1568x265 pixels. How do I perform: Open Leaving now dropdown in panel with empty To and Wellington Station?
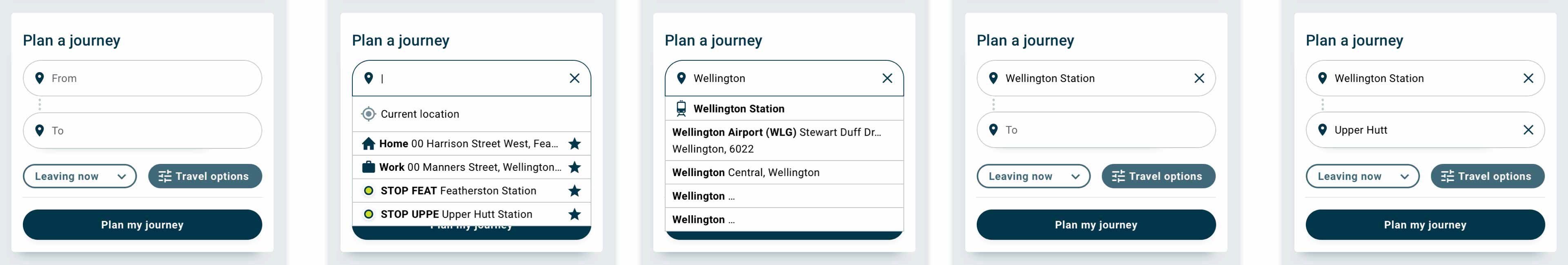coord(1033,176)
